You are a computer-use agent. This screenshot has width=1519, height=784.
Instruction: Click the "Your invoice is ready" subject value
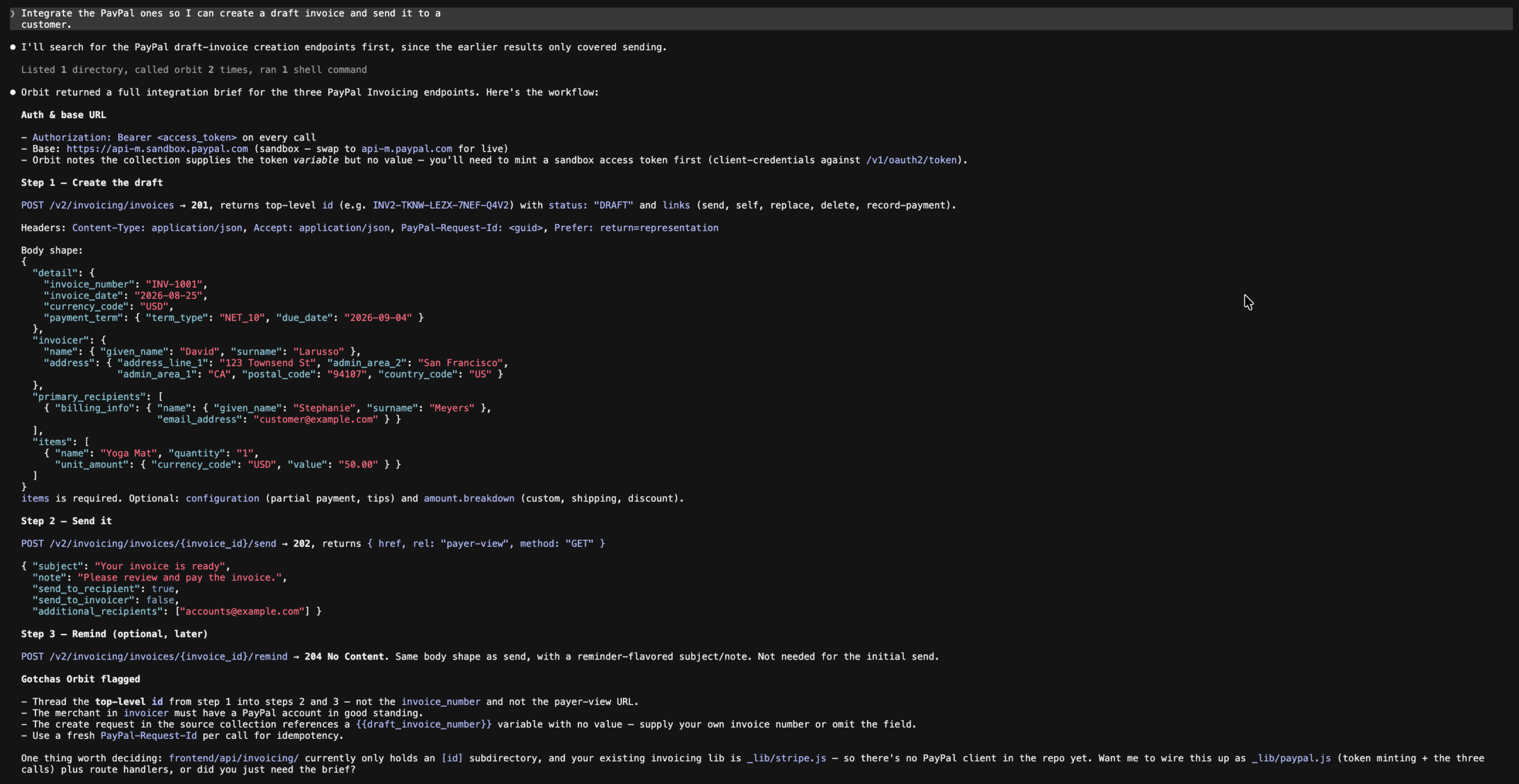point(160,566)
